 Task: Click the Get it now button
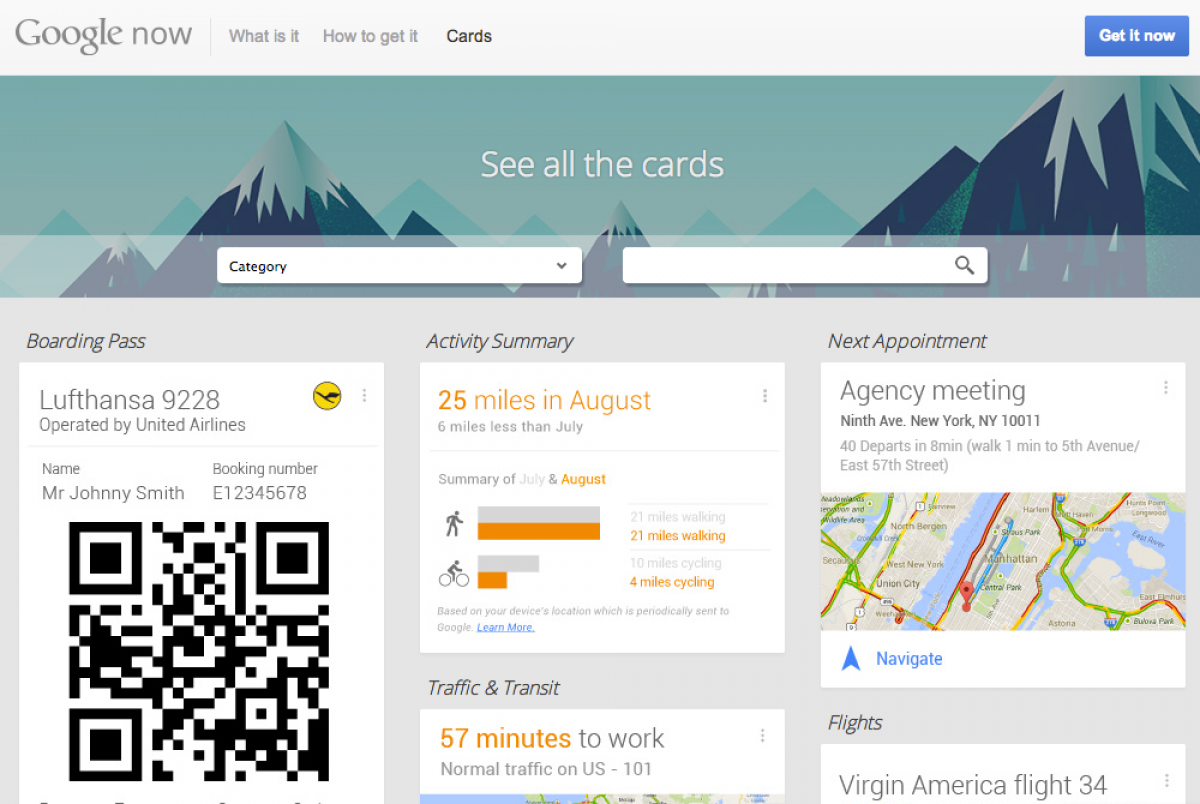pos(1137,36)
